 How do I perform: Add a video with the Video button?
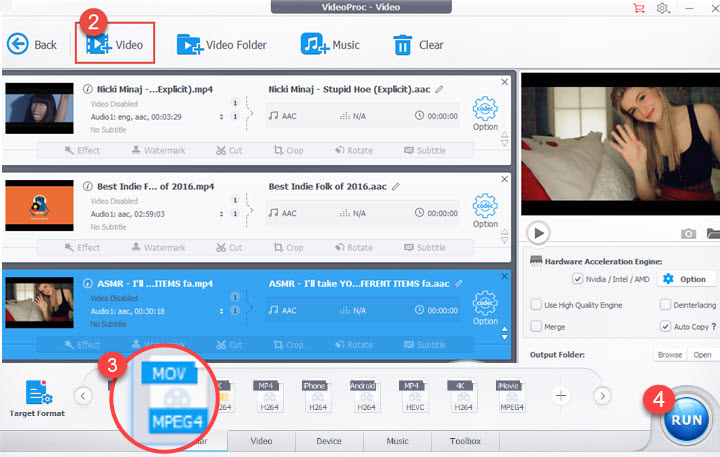click(x=115, y=44)
